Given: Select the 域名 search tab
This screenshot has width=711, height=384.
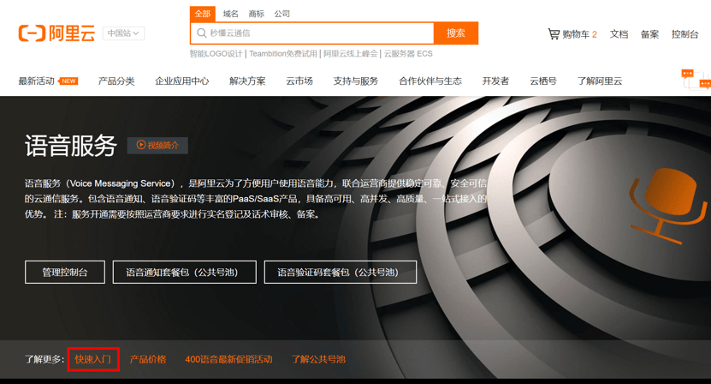Looking at the screenshot, I should click(x=230, y=14).
